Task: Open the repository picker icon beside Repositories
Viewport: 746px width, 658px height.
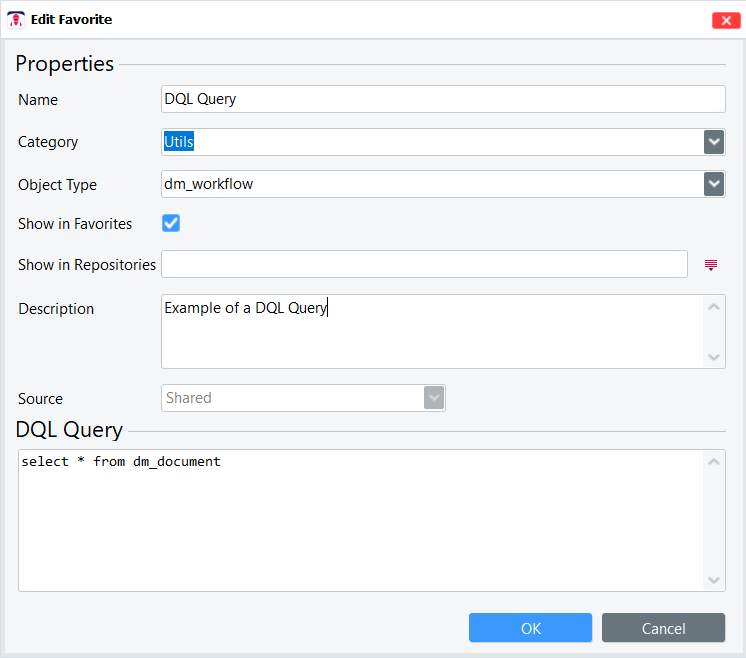Action: coord(711,265)
